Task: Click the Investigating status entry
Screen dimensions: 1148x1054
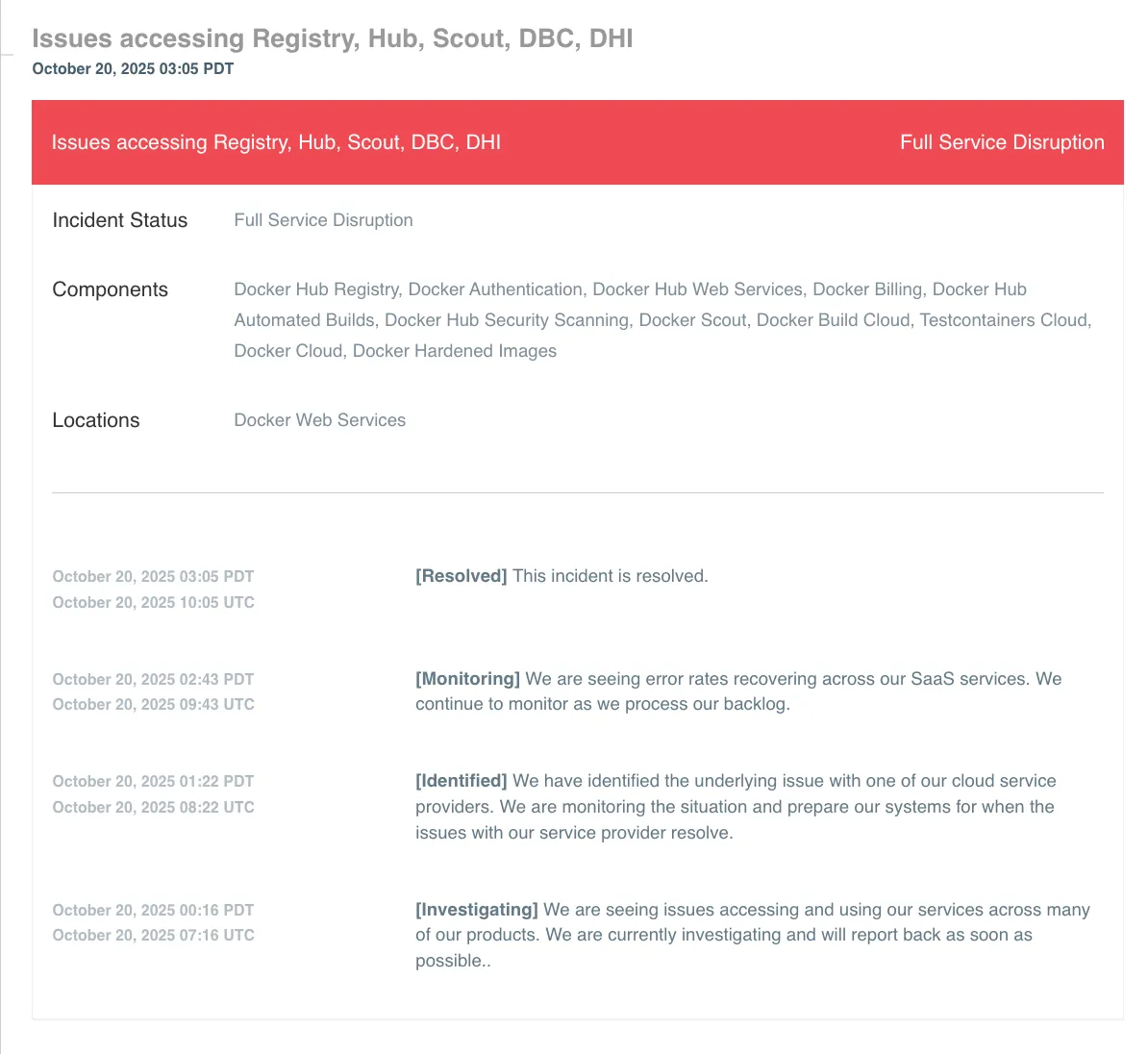Action: [x=752, y=934]
